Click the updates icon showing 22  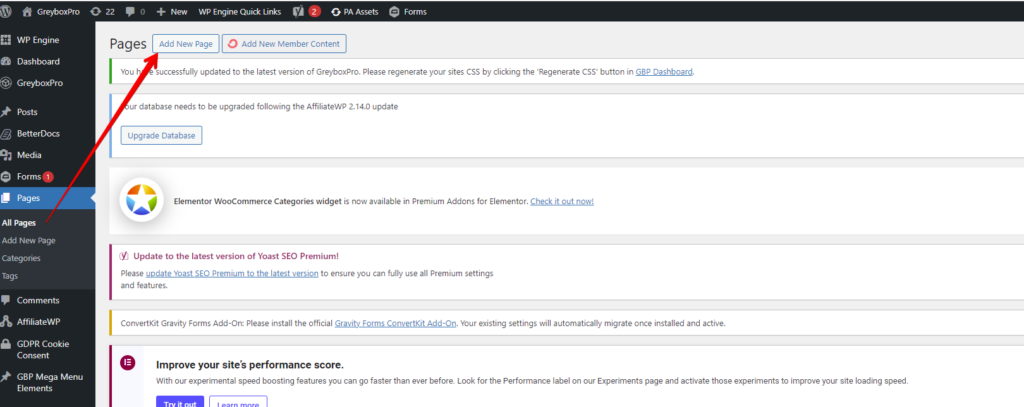pyautogui.click(x=96, y=11)
